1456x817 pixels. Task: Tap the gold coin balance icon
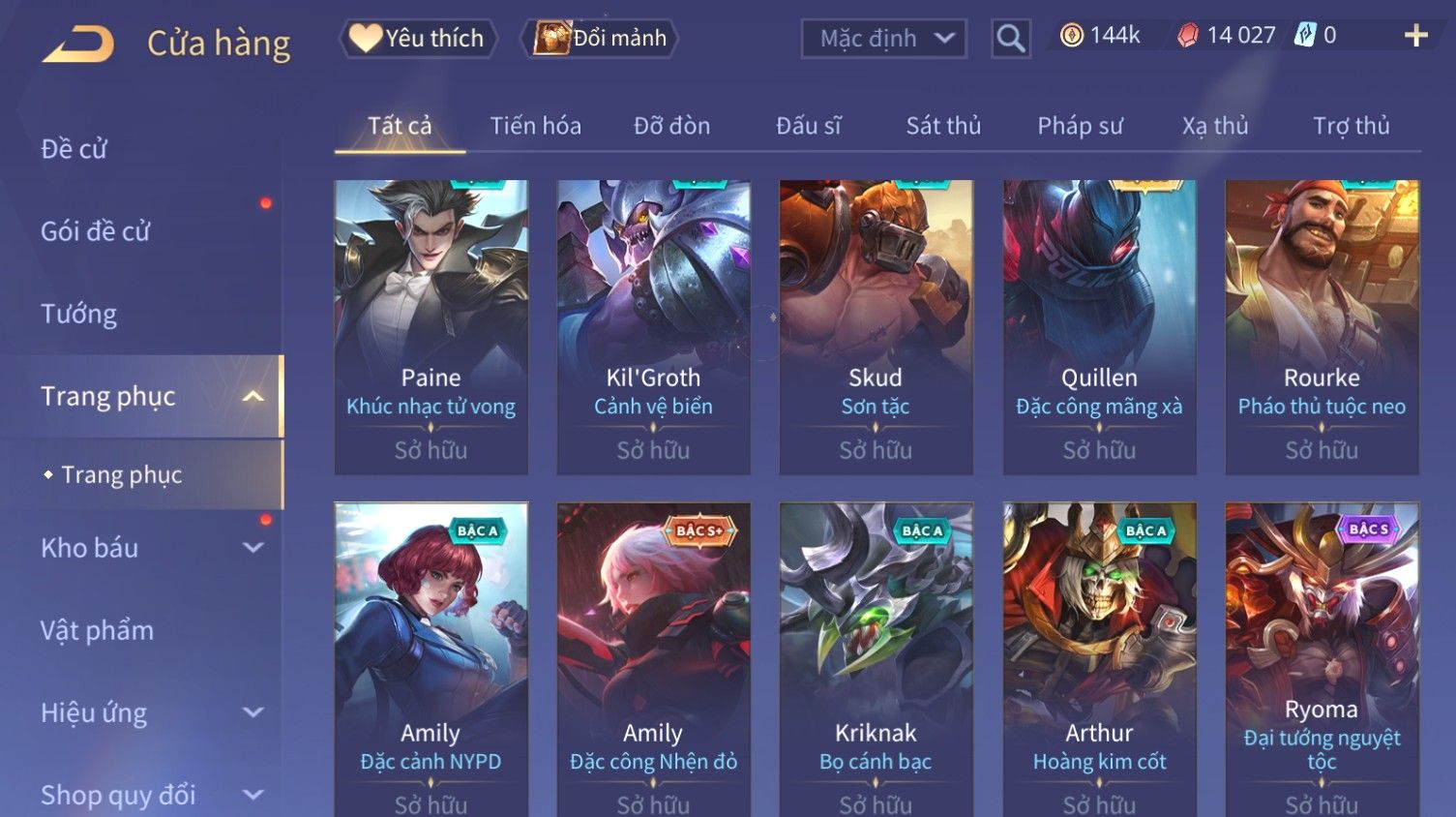click(x=1071, y=36)
